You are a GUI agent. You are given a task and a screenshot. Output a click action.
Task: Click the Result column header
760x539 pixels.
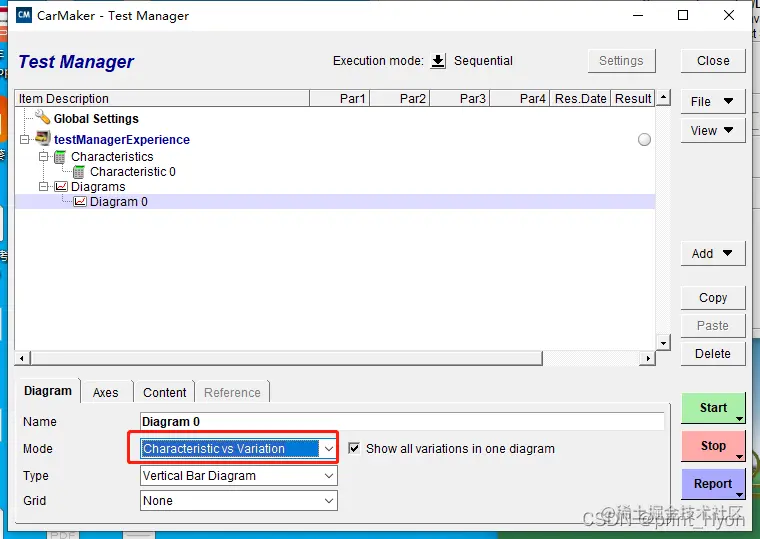pyautogui.click(x=633, y=99)
